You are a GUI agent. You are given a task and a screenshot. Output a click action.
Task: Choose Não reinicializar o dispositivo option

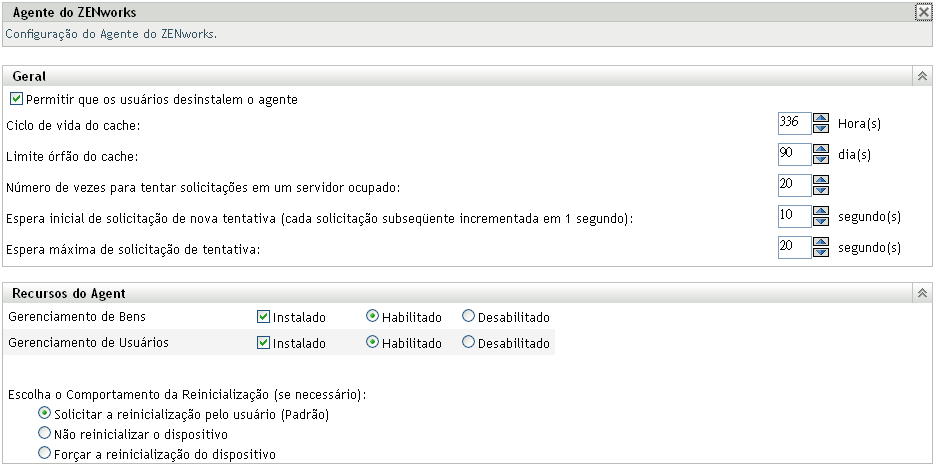point(44,434)
